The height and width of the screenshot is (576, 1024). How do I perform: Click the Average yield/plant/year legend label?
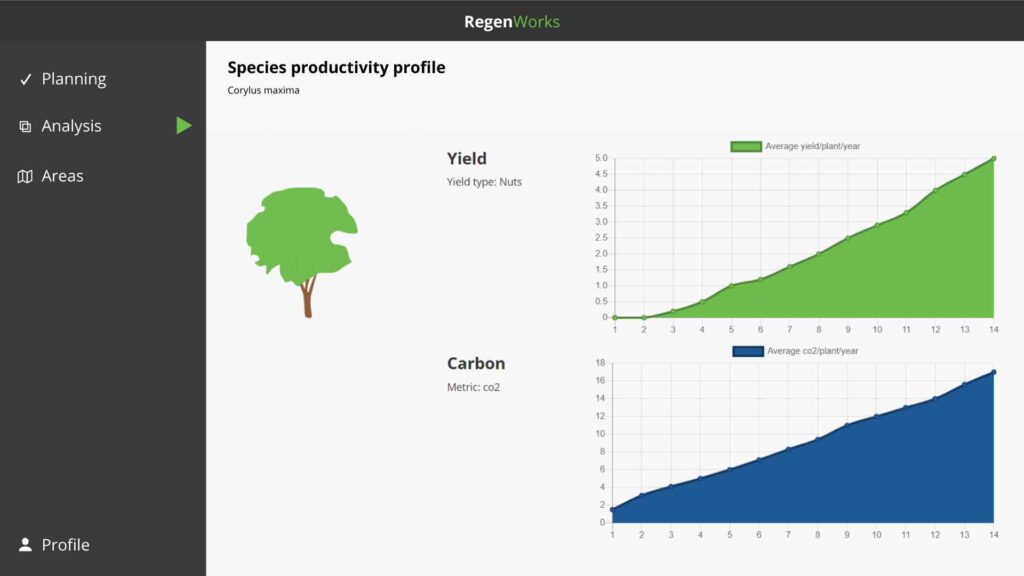pyautogui.click(x=812, y=146)
